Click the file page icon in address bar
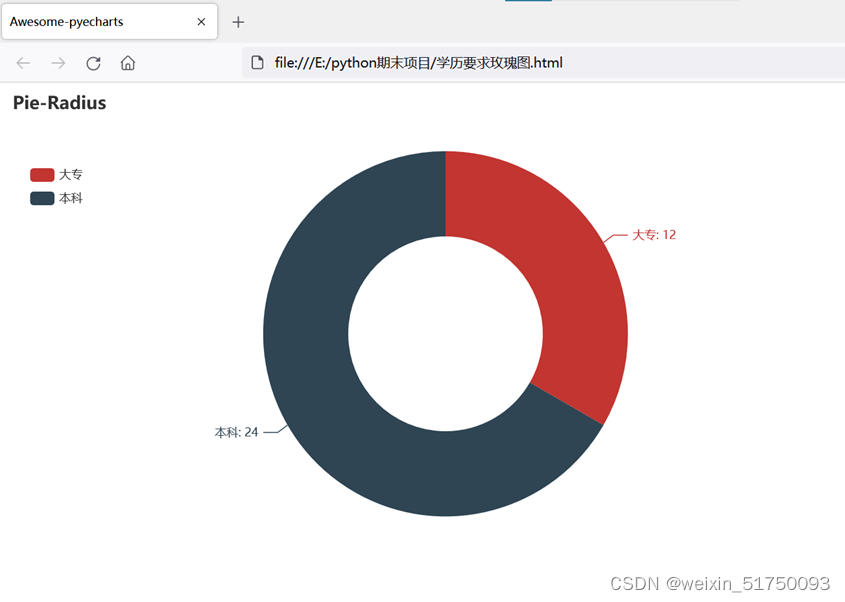The image size is (845, 602). pyautogui.click(x=258, y=63)
